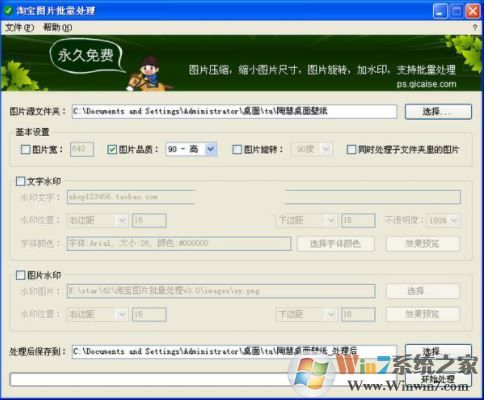Enable the 图片旋转 checkbox

point(237,149)
